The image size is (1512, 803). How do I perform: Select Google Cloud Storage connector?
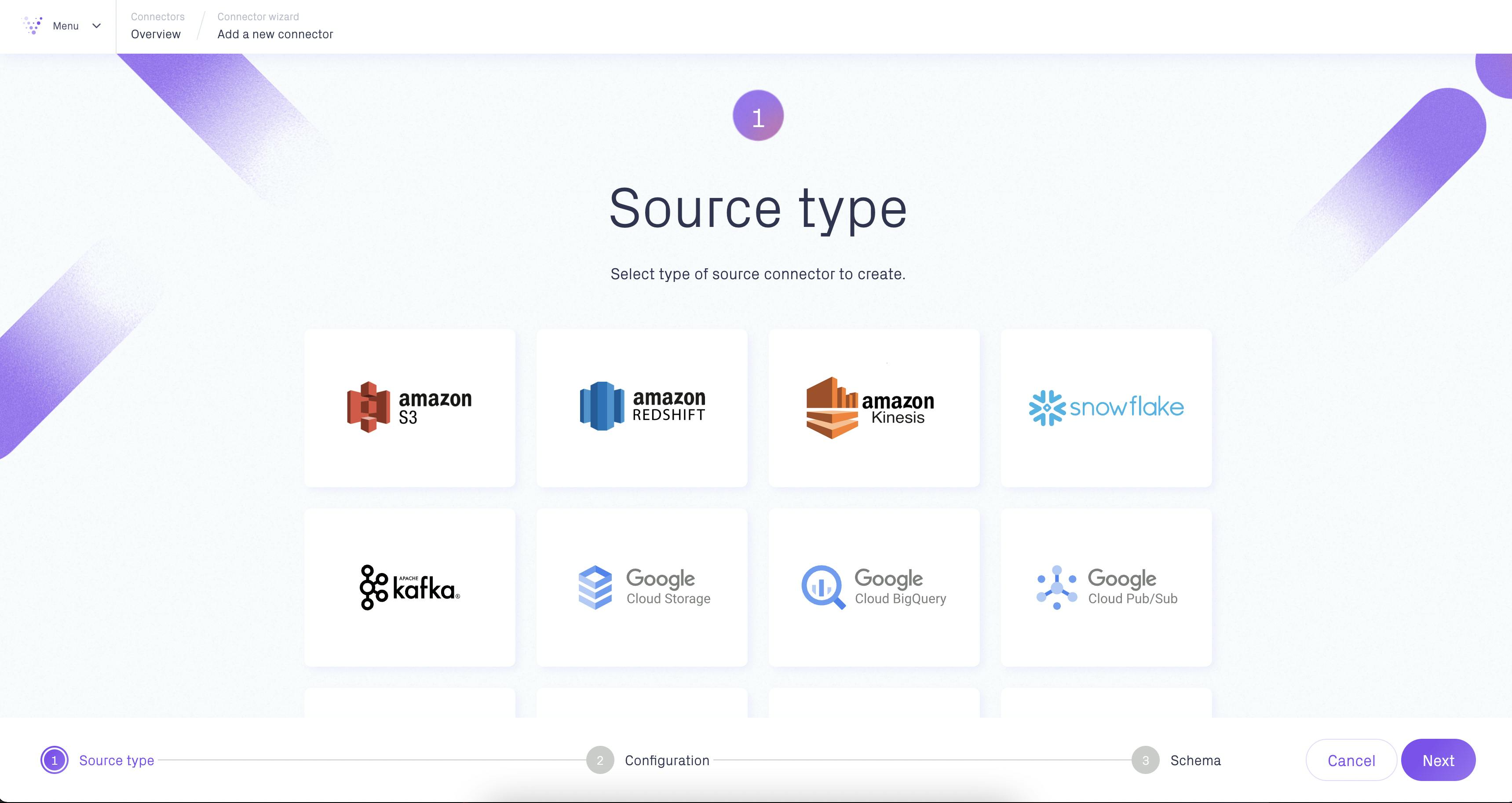coord(642,588)
